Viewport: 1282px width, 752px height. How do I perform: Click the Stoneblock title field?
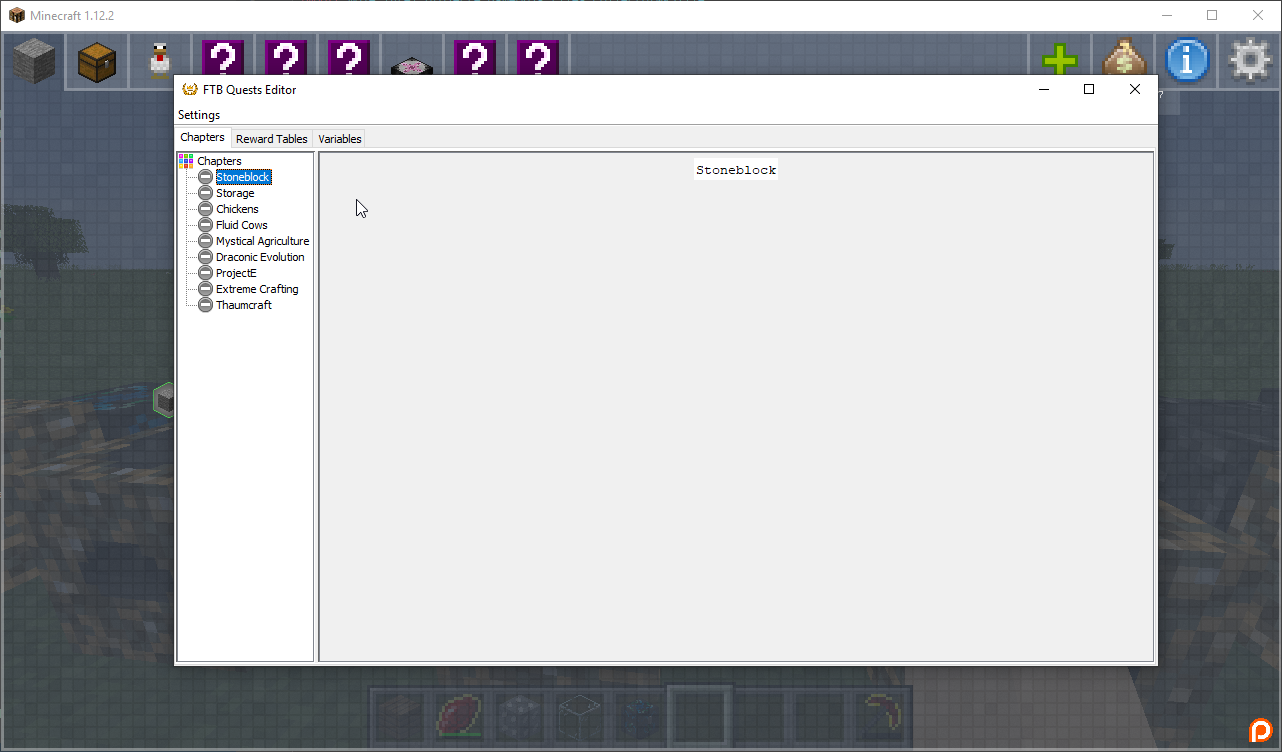[736, 170]
